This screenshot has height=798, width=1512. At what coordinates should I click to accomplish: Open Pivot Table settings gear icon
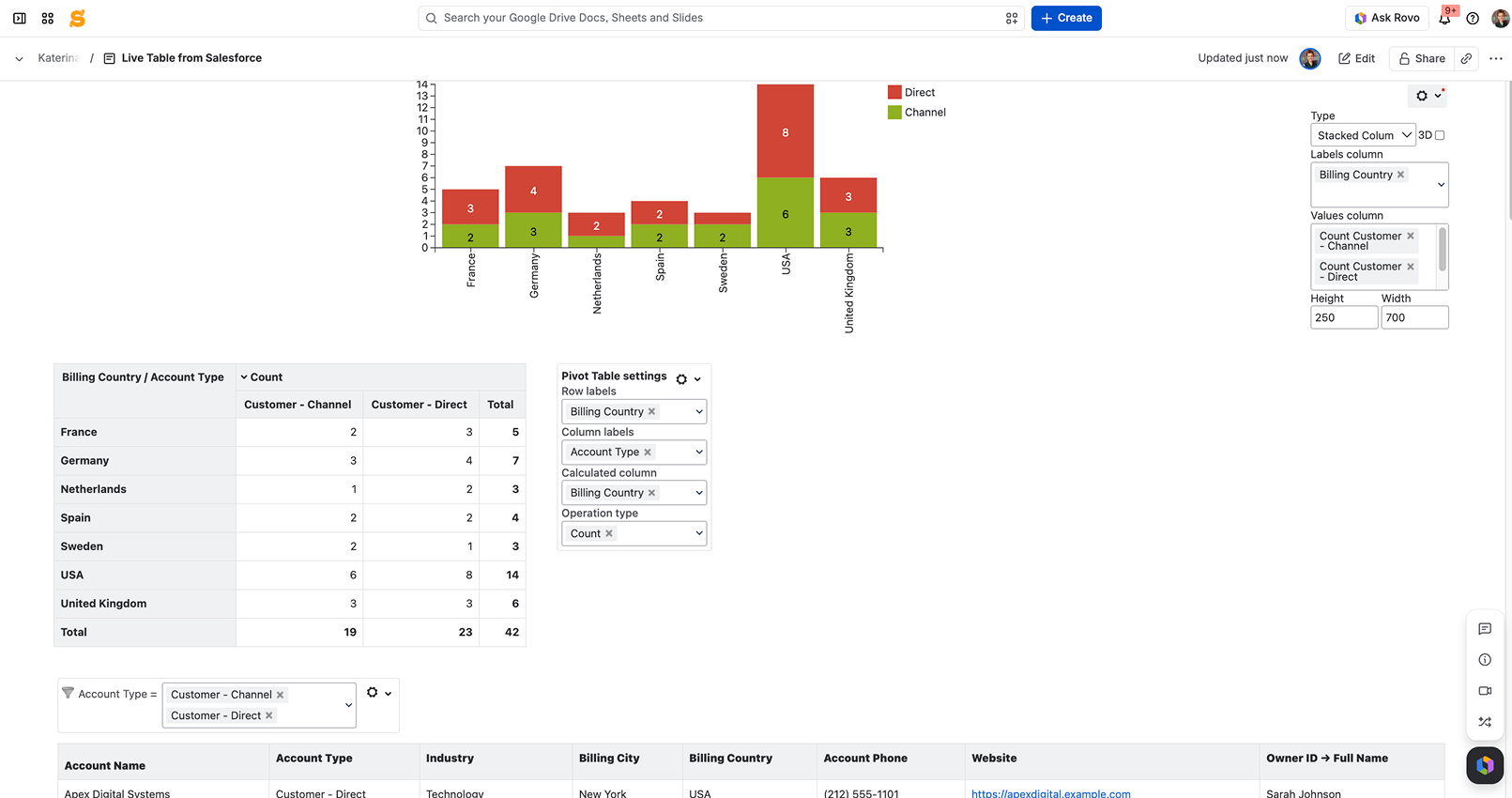[x=681, y=379]
